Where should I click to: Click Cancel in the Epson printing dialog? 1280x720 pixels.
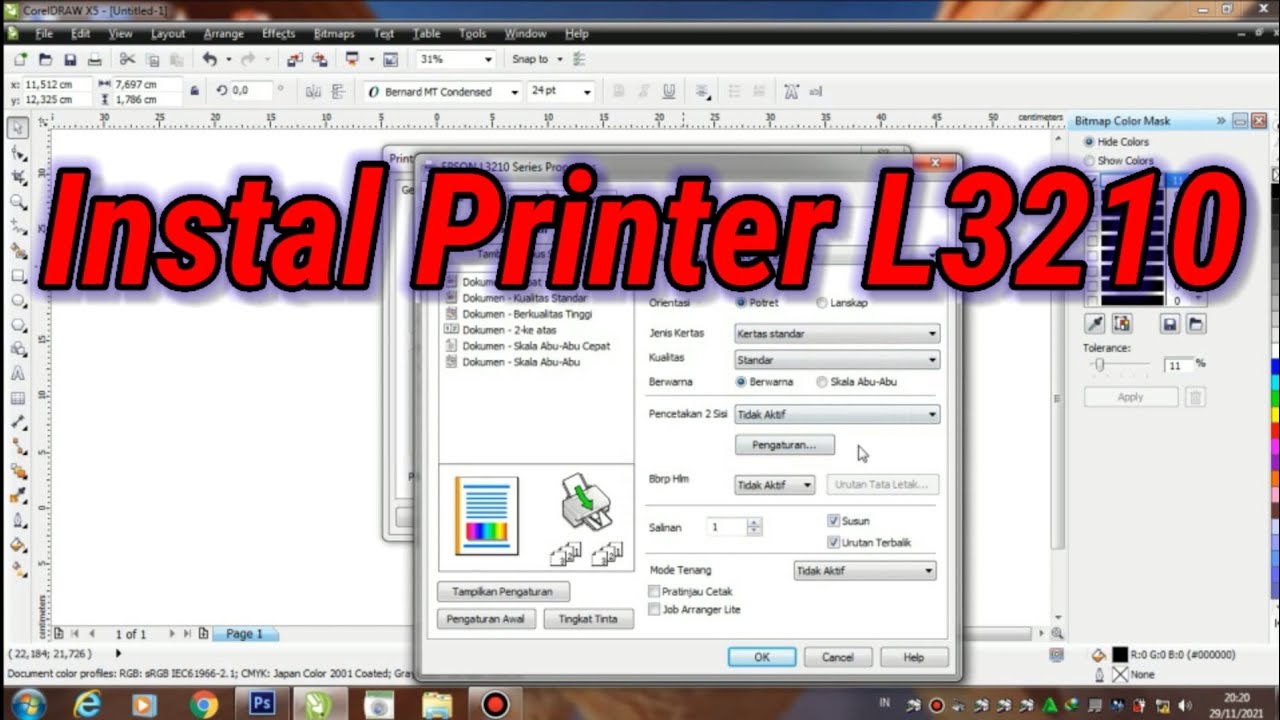click(838, 657)
